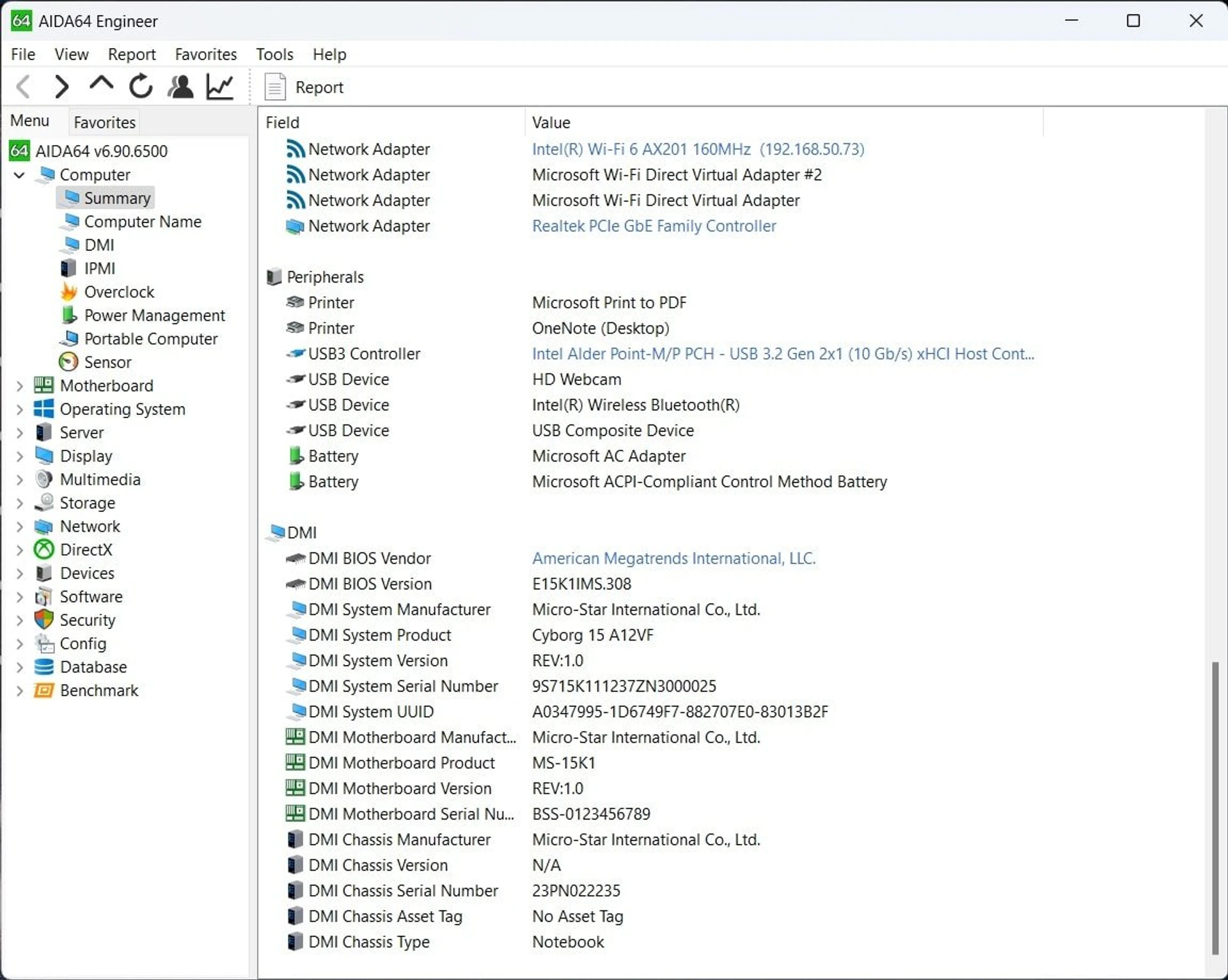The image size is (1228, 980).
Task: Open the user profile toolbar icon
Action: point(180,86)
